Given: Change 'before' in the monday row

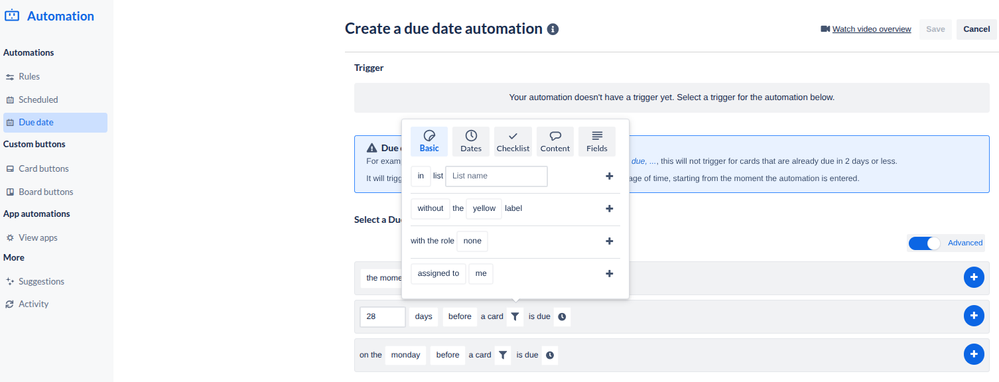Looking at the screenshot, I should [x=448, y=355].
